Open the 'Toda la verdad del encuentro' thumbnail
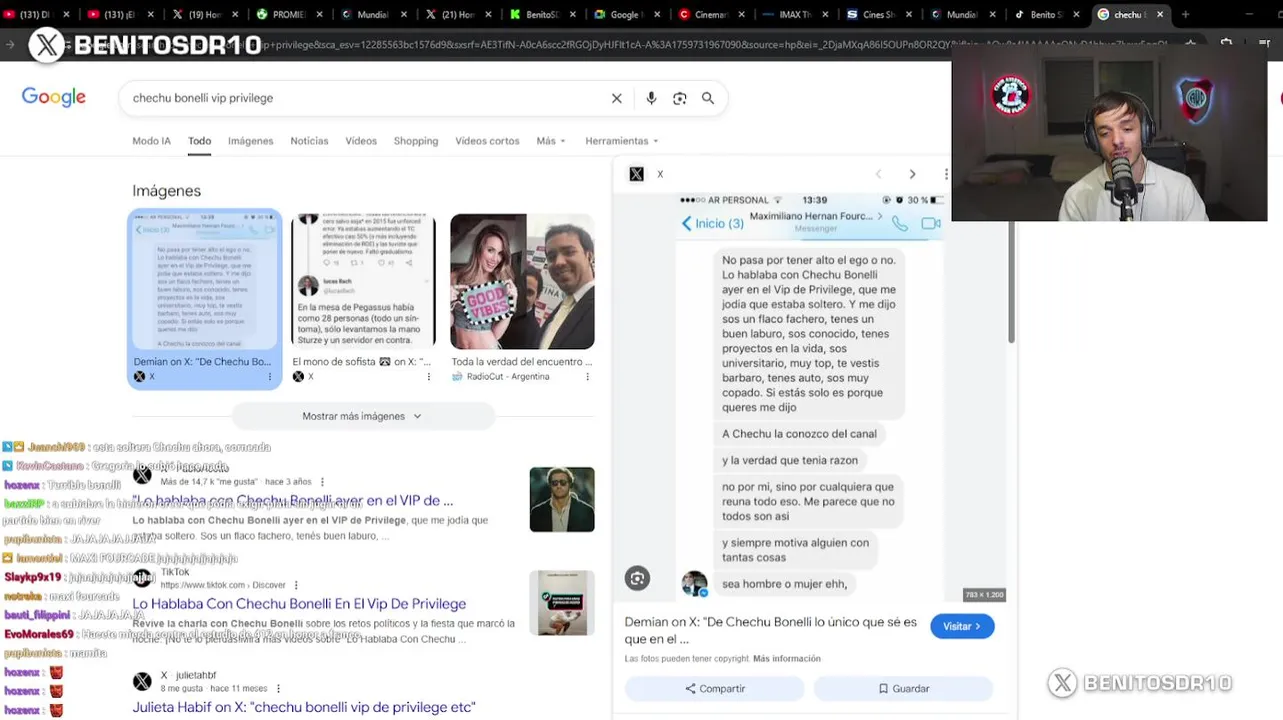 click(x=522, y=281)
